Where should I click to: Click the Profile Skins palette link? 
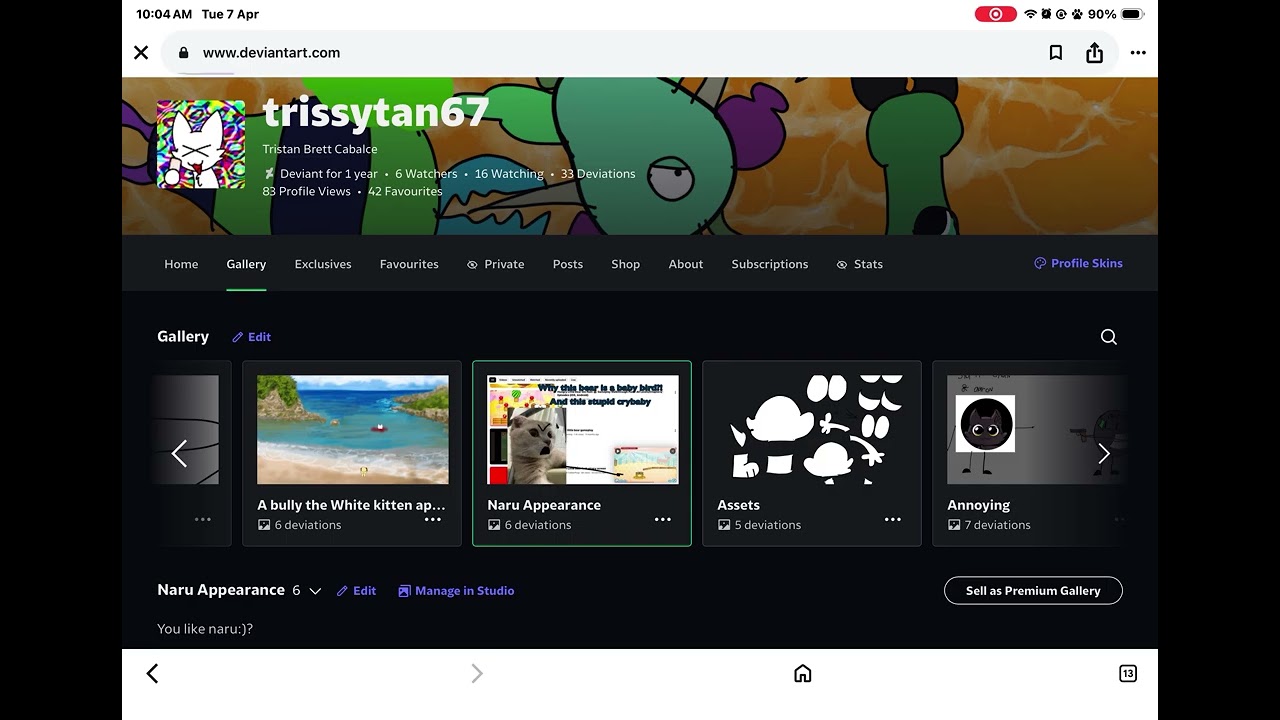(x=1078, y=264)
